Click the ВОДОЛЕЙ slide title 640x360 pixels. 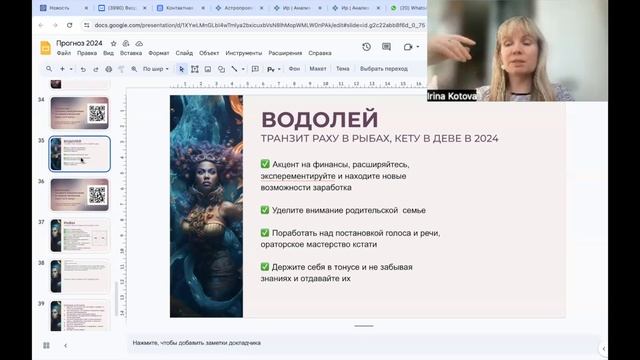coord(320,119)
